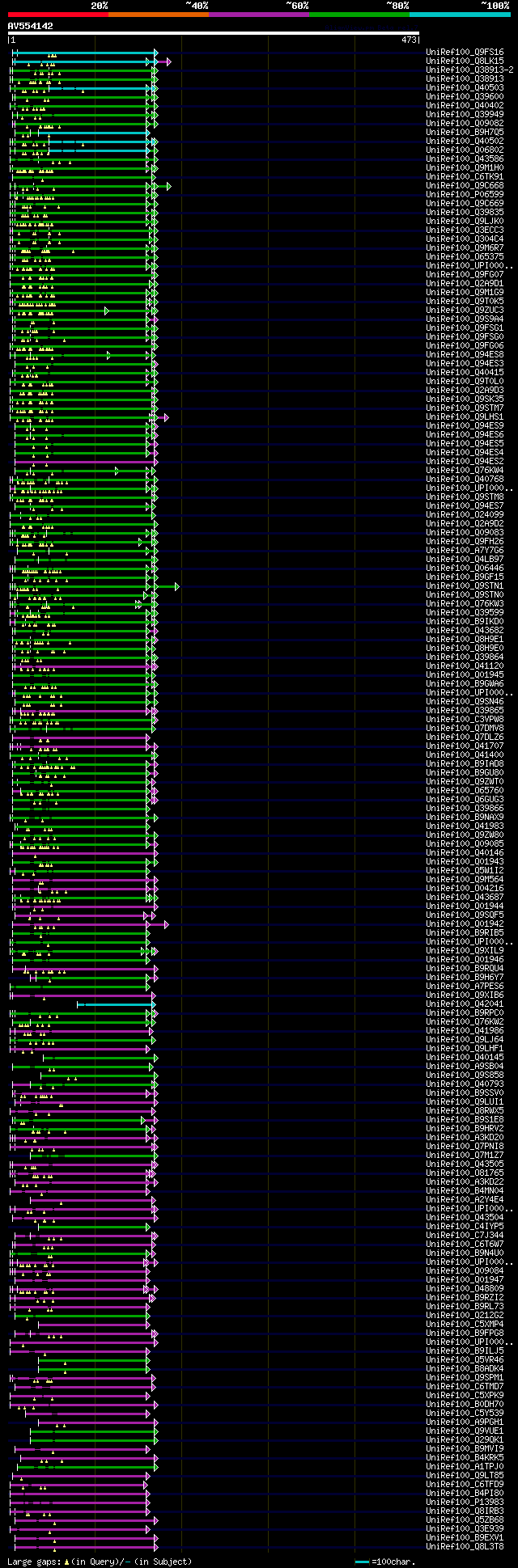Click the orange ~40% identity legend bar
This screenshot has height=1568, width=518.
pos(158,15)
